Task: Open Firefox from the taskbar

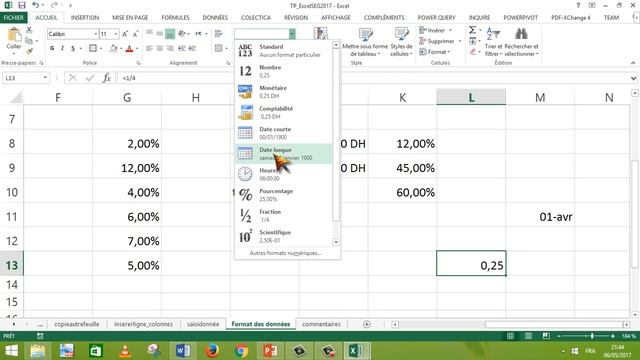Action: (x=211, y=351)
